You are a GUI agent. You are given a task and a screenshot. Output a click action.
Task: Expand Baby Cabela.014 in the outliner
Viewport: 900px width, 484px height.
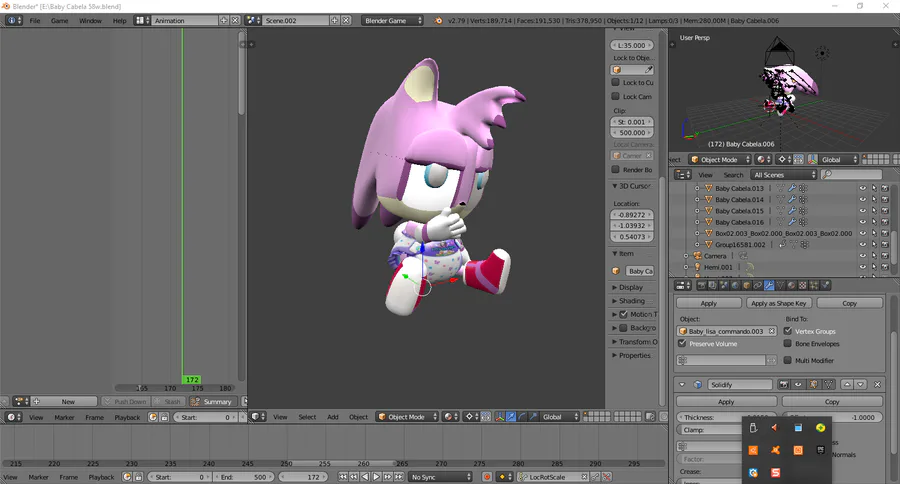(697, 200)
